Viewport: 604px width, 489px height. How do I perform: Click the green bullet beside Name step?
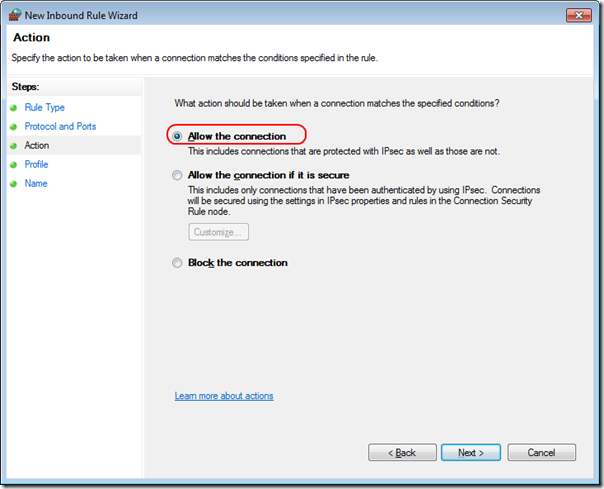pos(14,184)
